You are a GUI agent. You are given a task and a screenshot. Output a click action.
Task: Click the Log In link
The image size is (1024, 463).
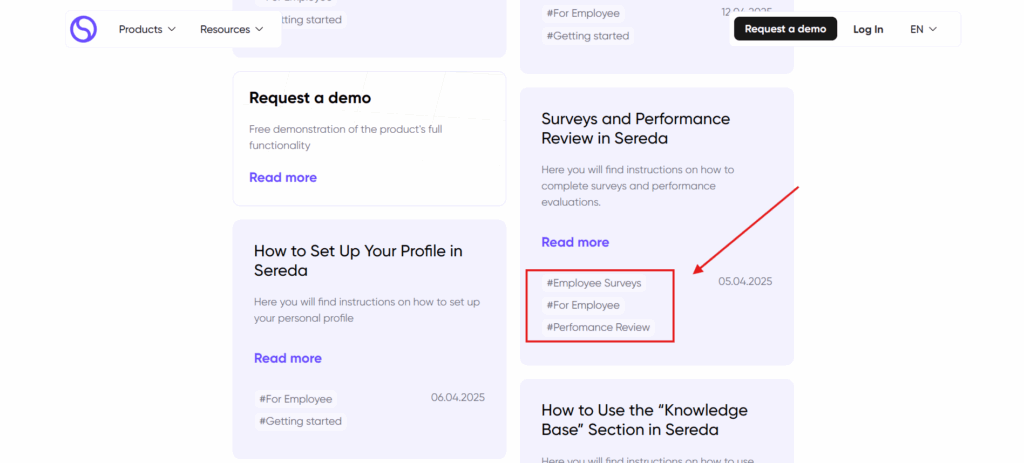[x=867, y=29]
